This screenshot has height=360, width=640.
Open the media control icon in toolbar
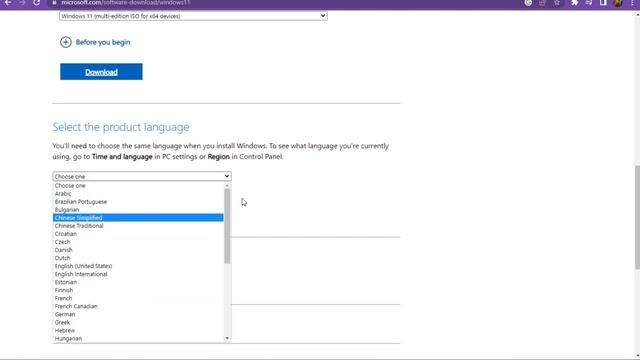(x=589, y=2)
